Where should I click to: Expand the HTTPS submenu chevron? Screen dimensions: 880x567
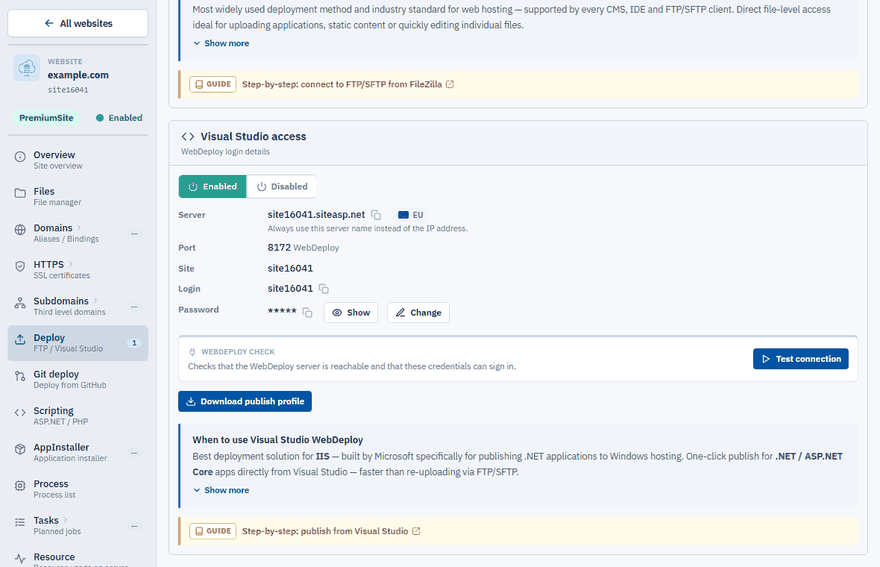(x=71, y=264)
